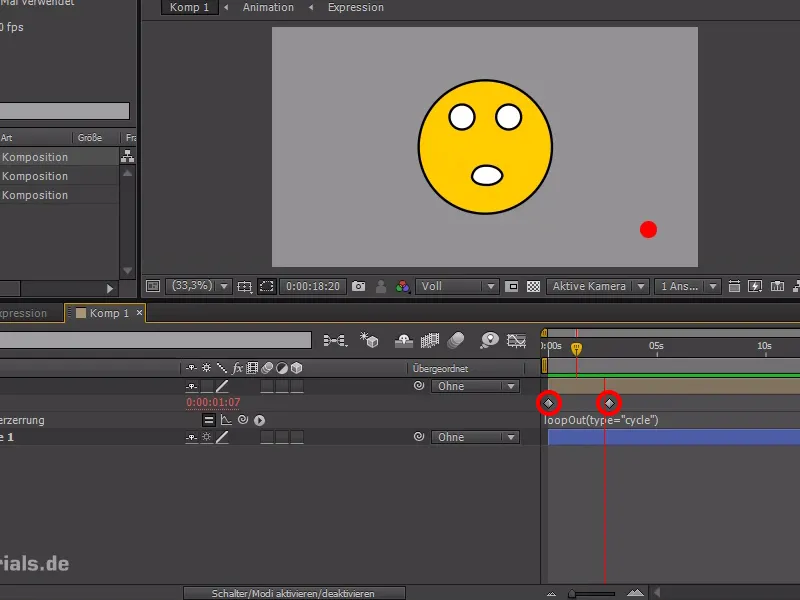Take a snapshot with camera icon

[x=359, y=286]
